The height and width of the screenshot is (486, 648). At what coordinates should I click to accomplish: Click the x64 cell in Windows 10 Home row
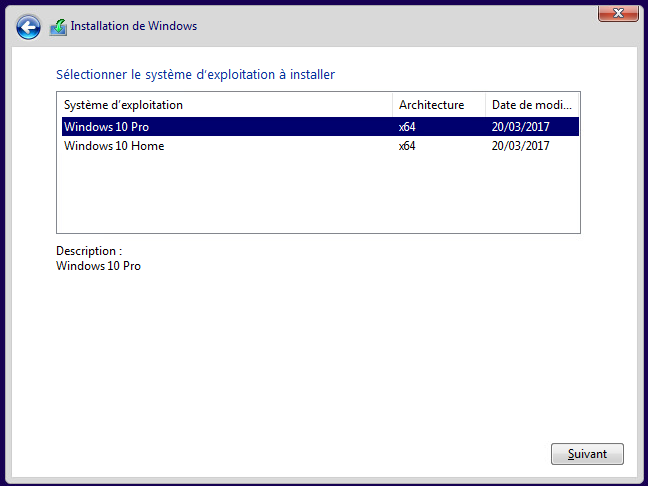pyautogui.click(x=407, y=146)
